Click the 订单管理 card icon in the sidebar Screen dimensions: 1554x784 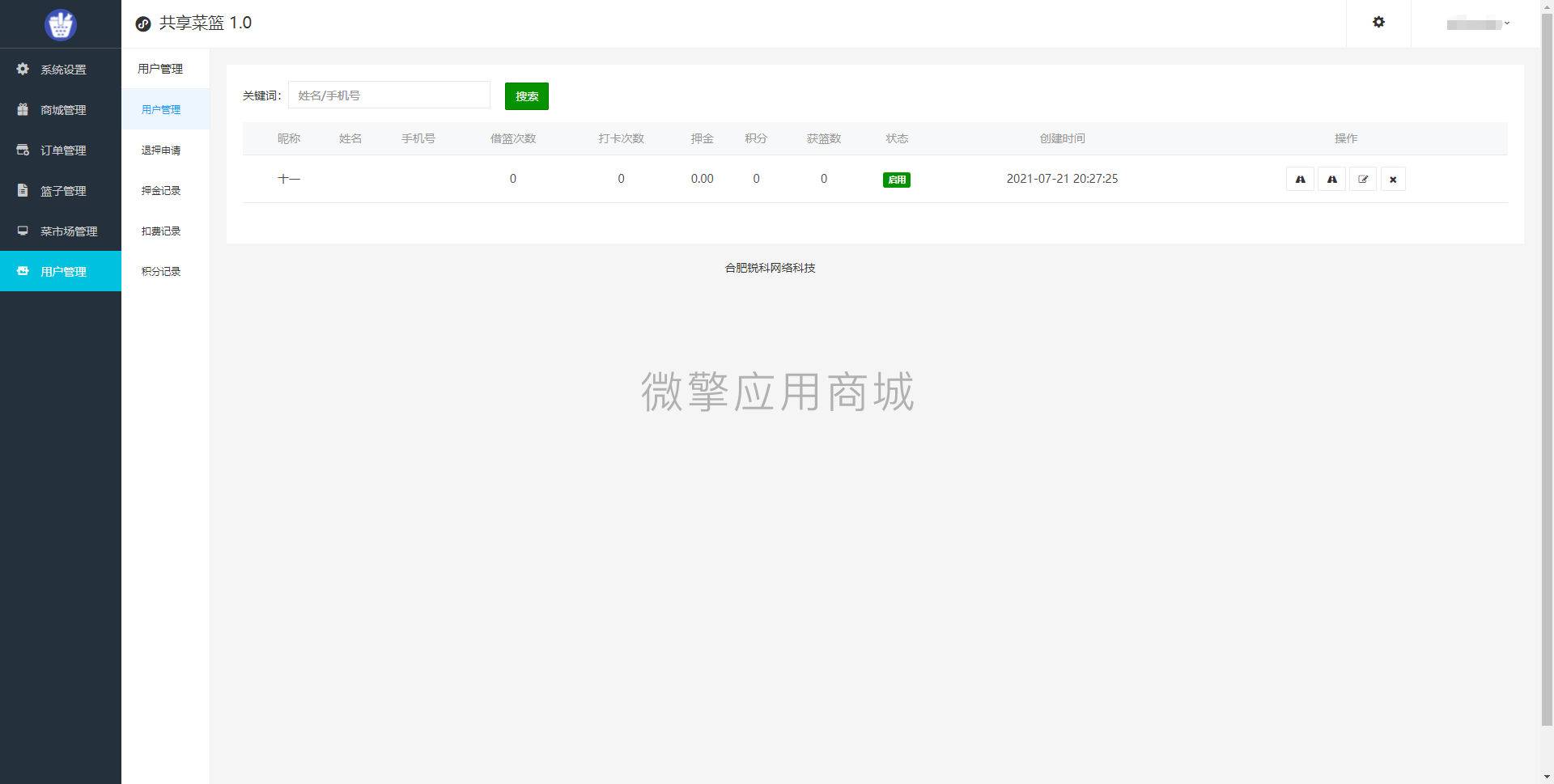[x=23, y=150]
